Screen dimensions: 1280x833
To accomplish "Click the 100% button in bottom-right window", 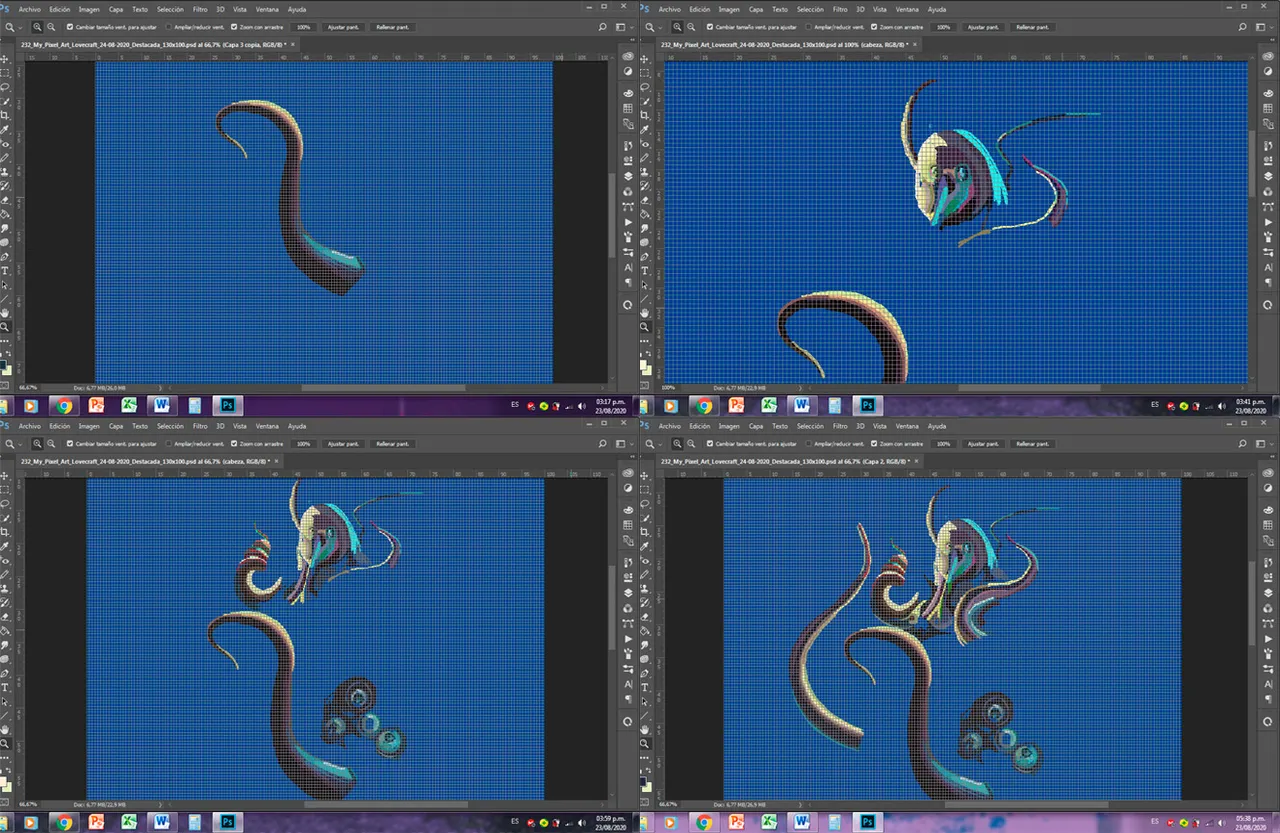I will [943, 443].
